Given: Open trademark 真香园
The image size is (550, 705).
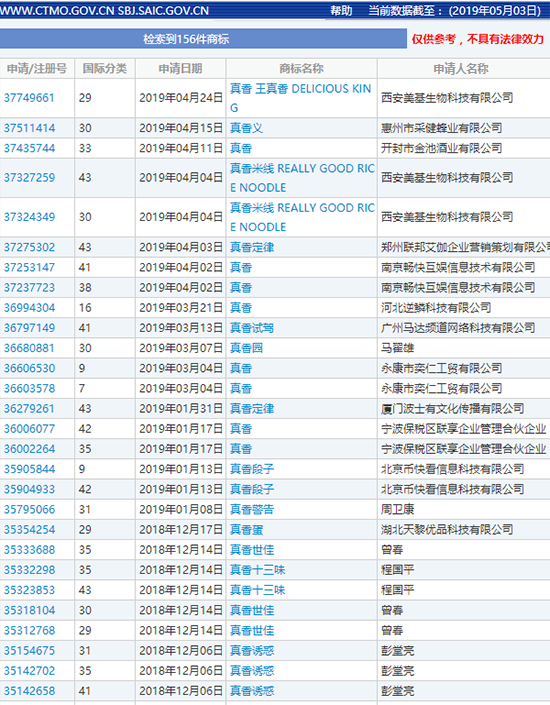Looking at the screenshot, I should point(246,348).
